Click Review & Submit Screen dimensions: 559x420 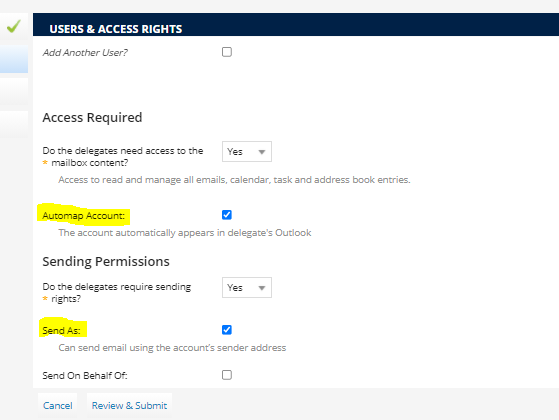[x=129, y=405]
